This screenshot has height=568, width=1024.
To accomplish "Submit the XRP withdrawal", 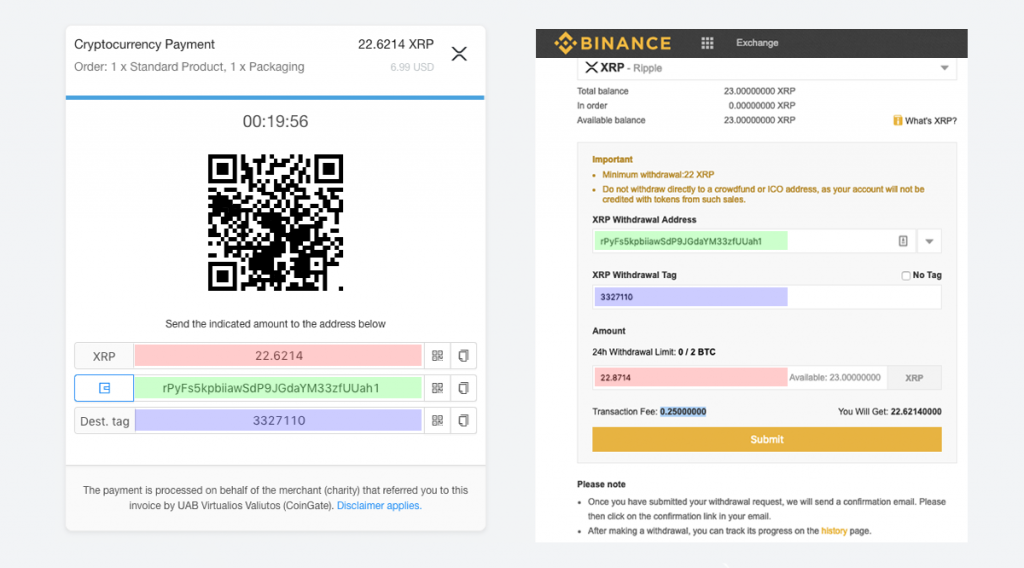I will coord(767,439).
